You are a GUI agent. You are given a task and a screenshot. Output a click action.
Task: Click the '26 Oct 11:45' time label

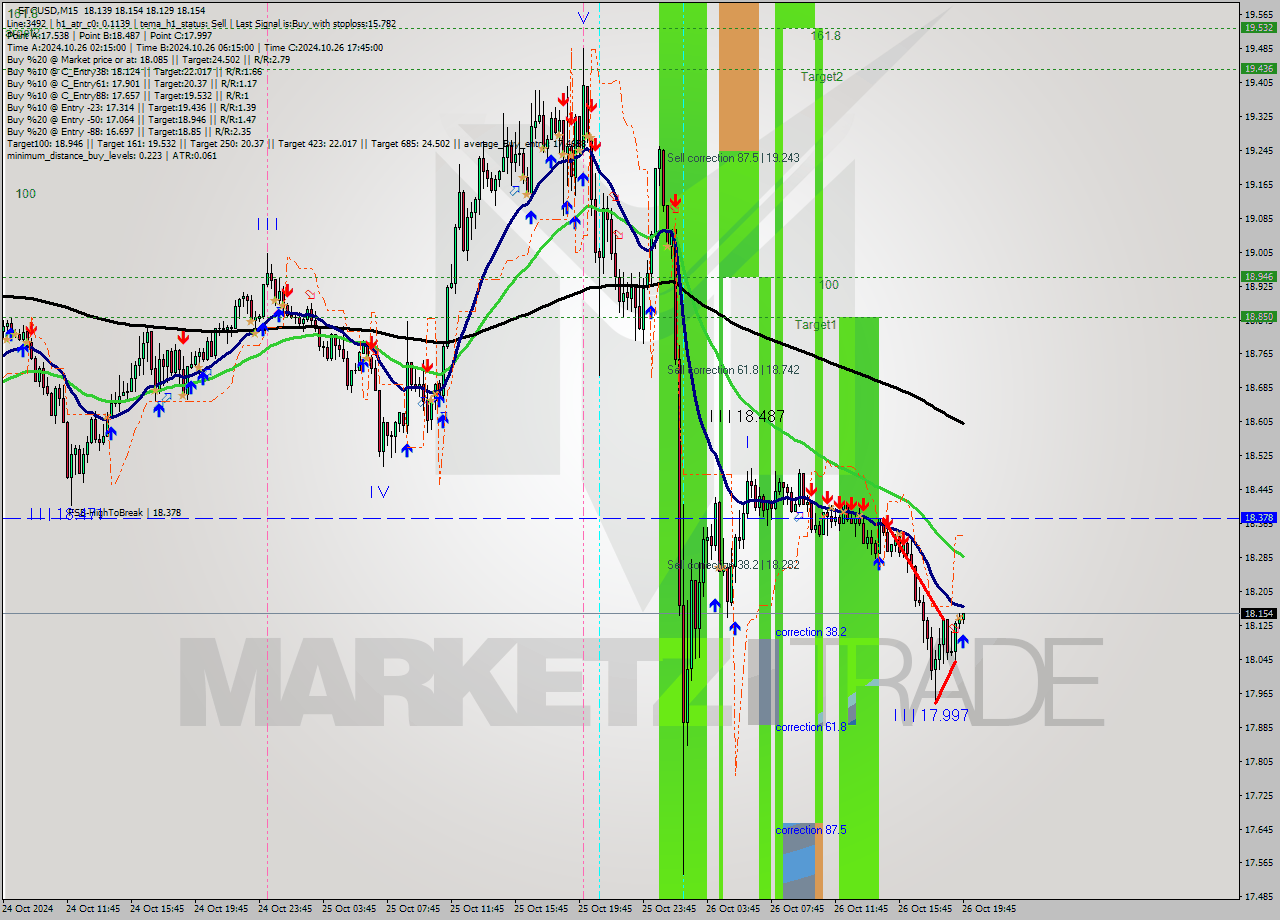click(861, 909)
